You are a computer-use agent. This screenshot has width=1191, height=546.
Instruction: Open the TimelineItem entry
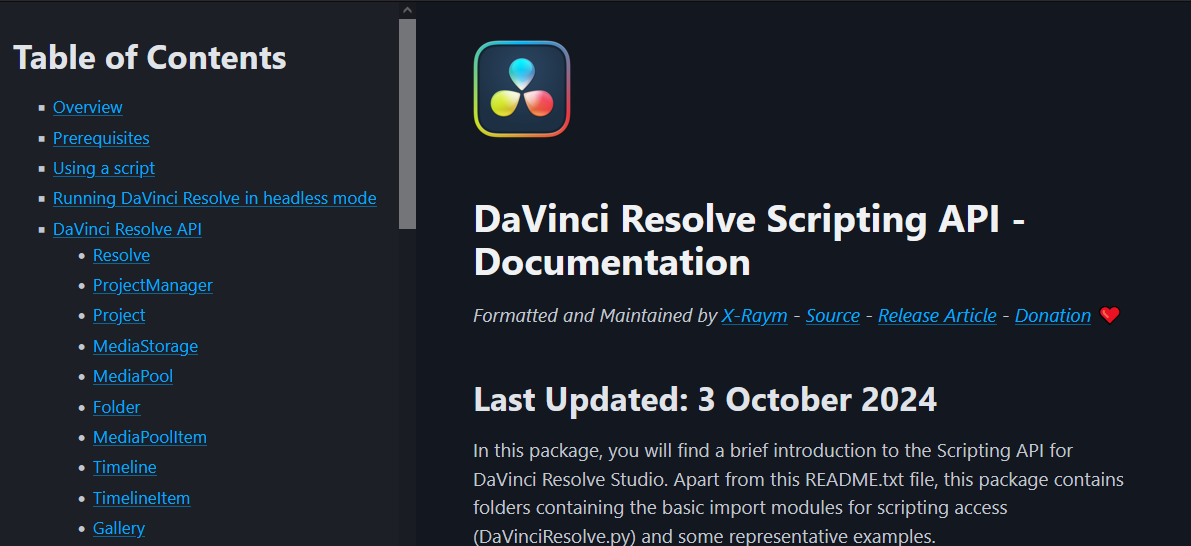(141, 498)
